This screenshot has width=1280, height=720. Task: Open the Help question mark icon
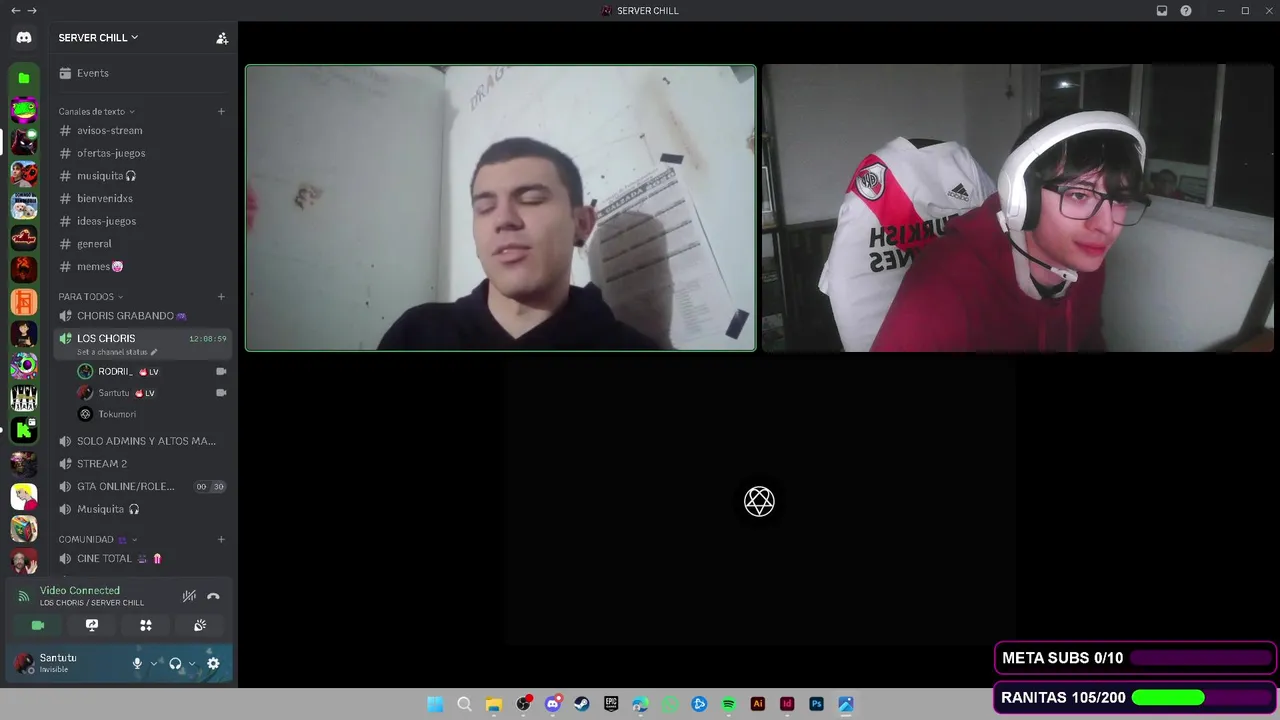[1186, 11]
